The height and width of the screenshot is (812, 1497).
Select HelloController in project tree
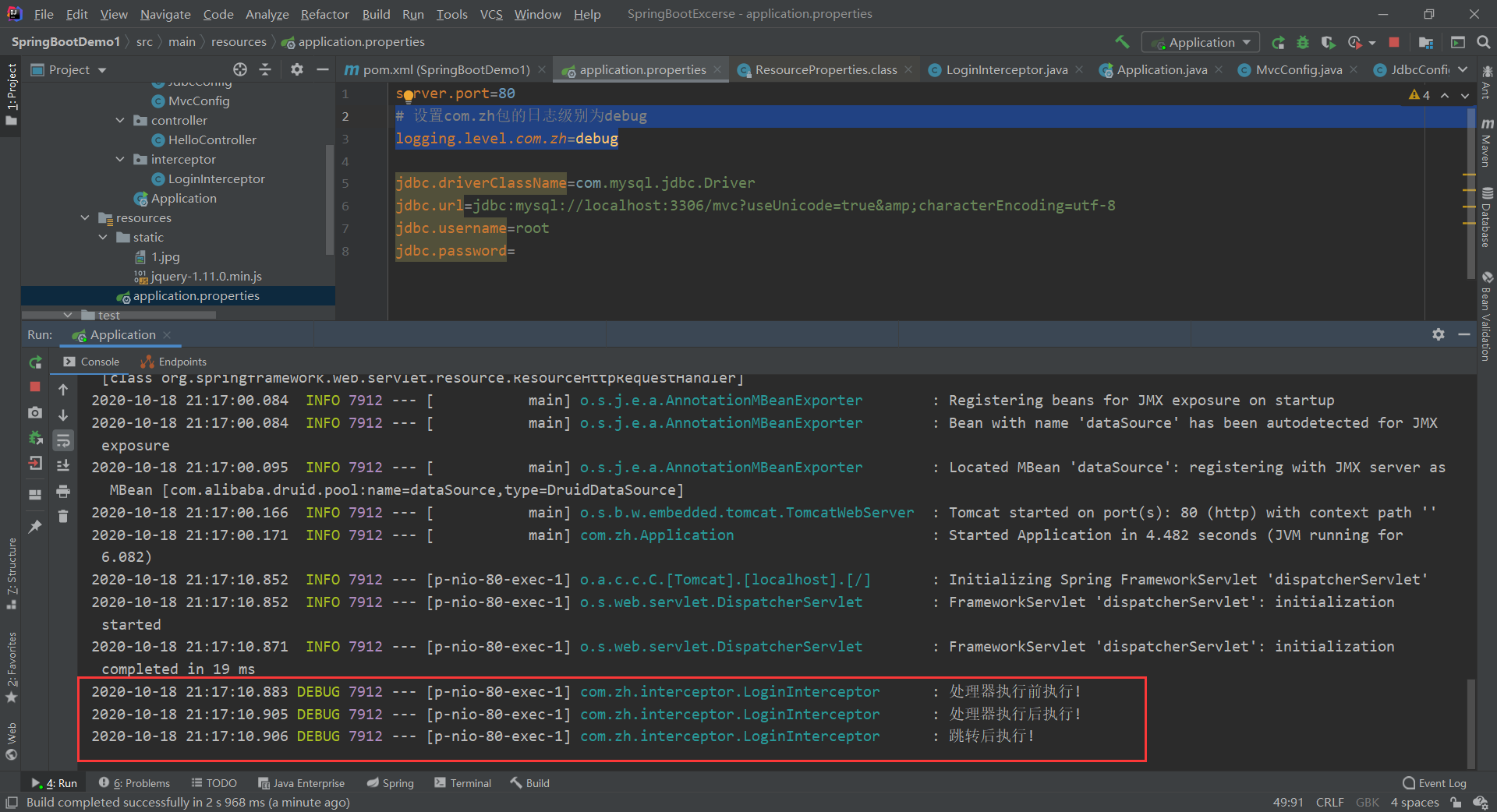212,139
